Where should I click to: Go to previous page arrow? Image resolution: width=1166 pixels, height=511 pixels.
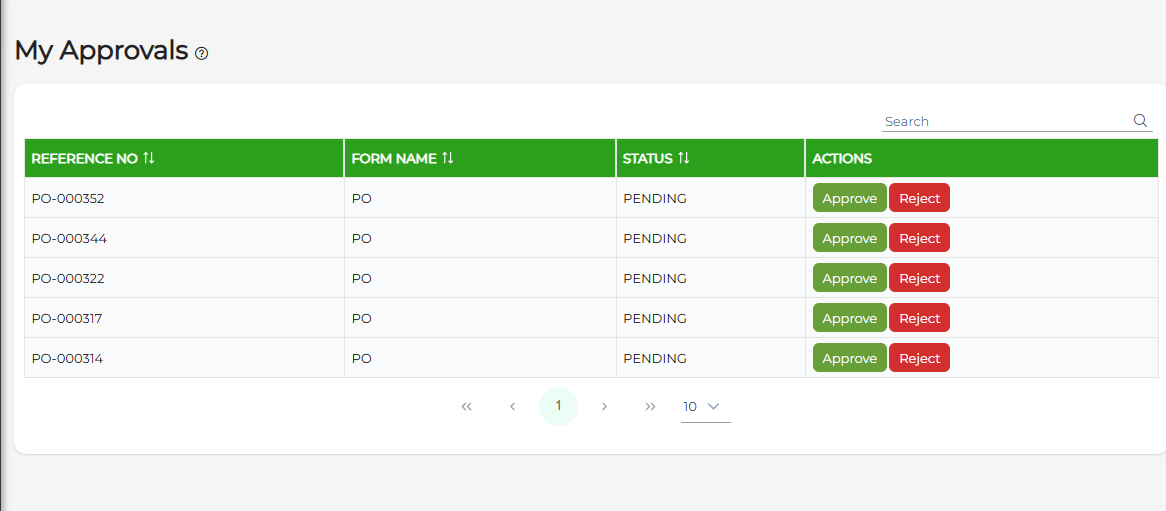pos(512,406)
